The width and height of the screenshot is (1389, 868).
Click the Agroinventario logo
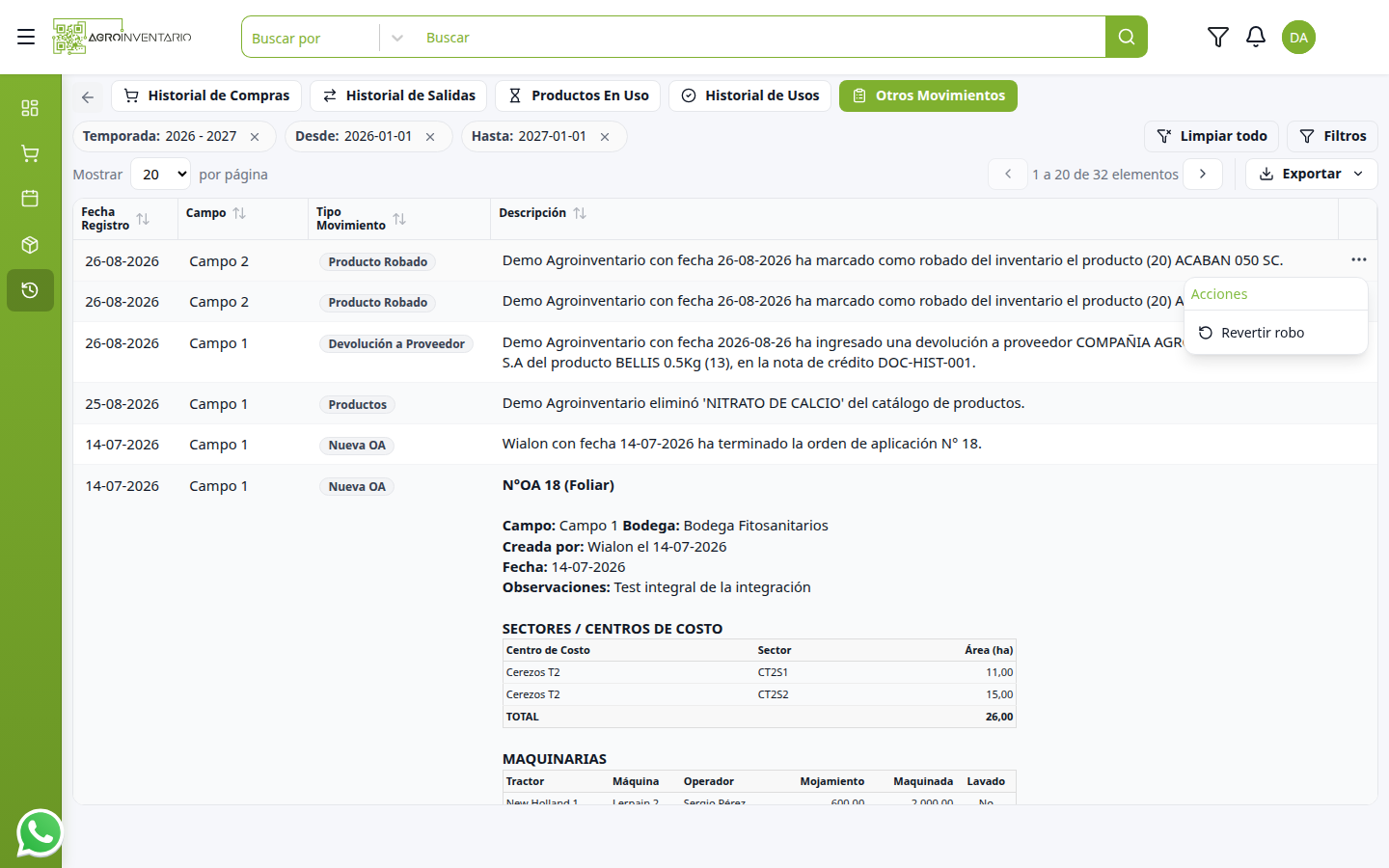(x=123, y=37)
